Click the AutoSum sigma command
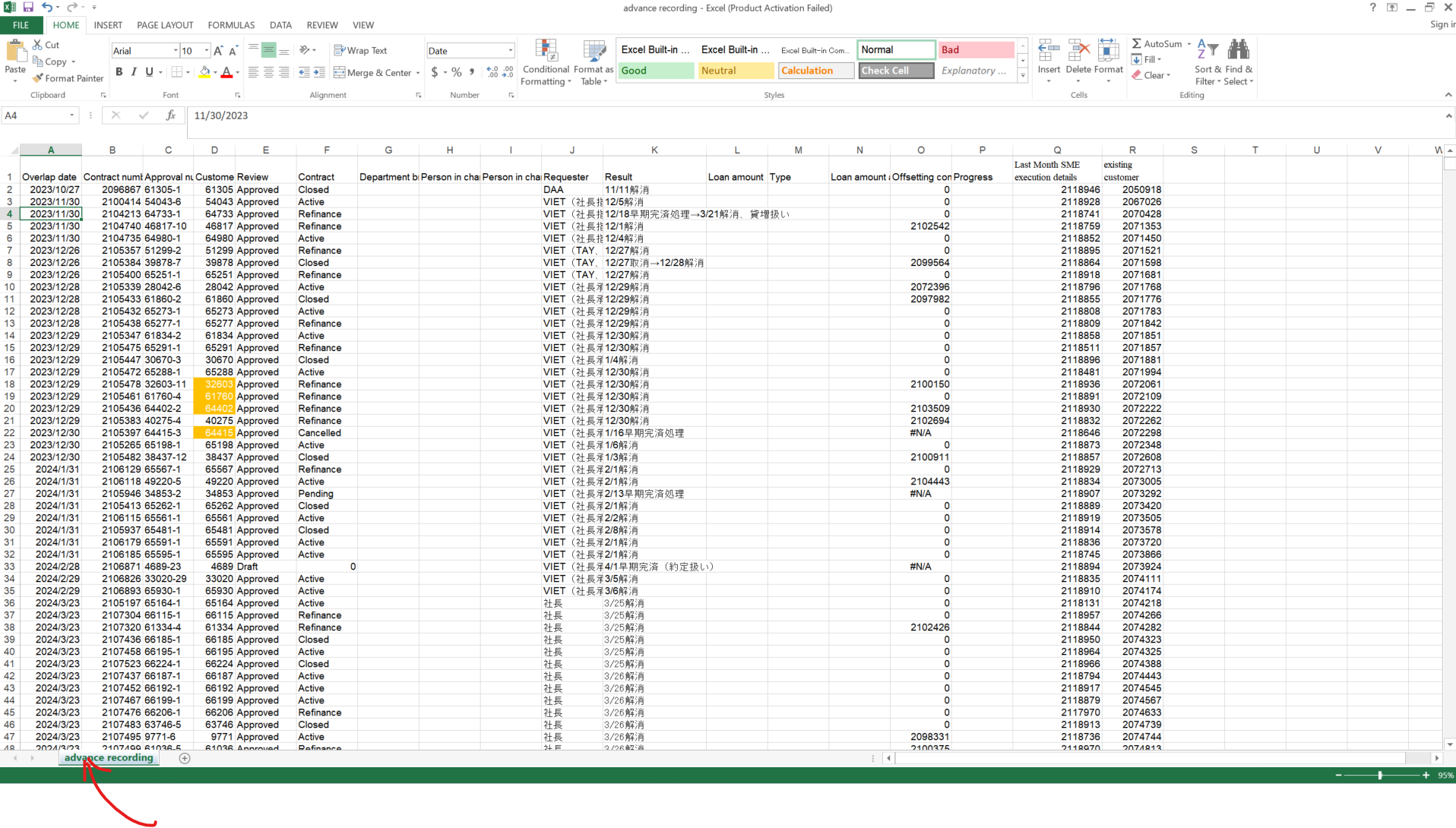The height and width of the screenshot is (828, 1456). click(1157, 44)
